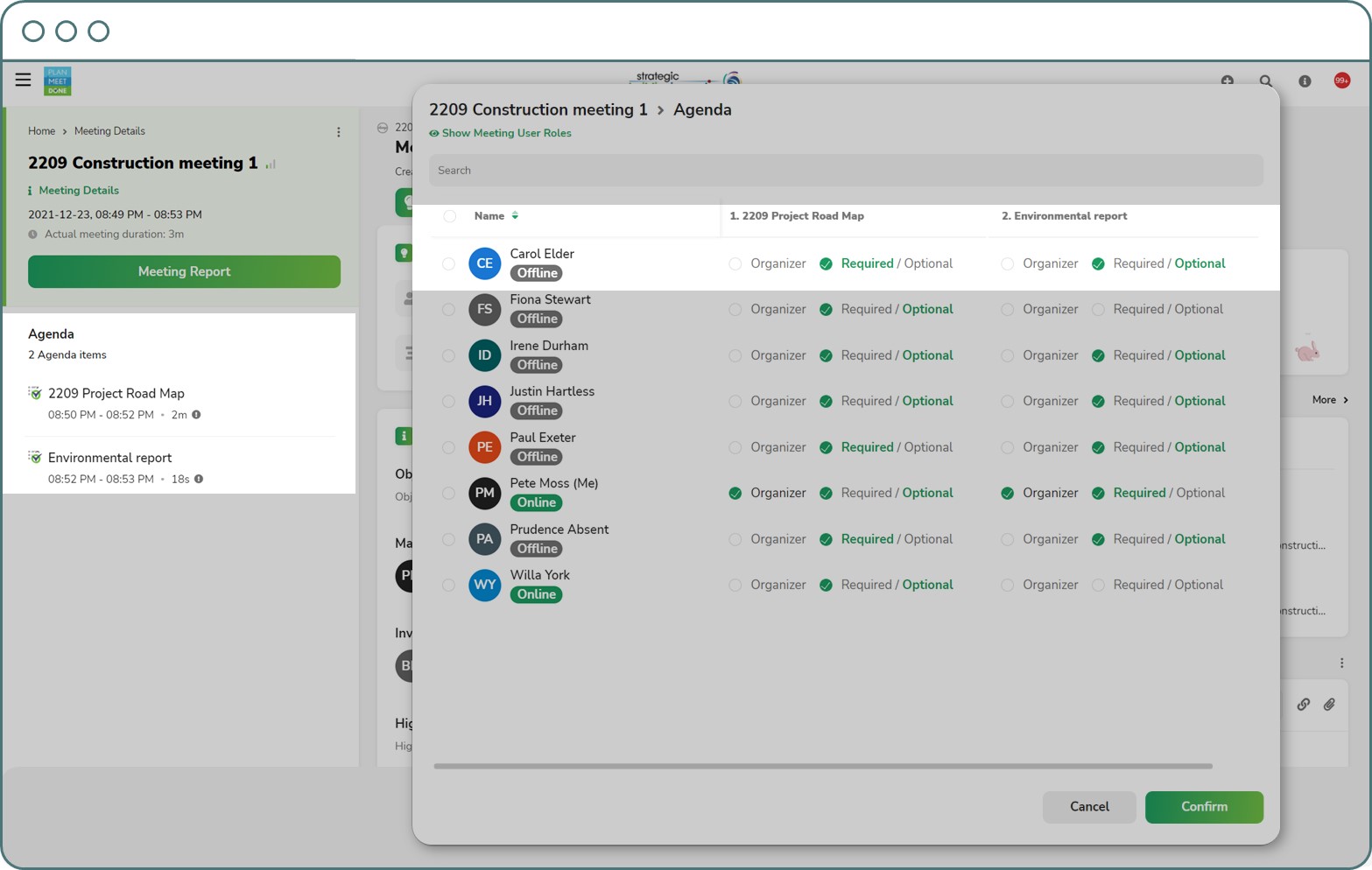The image size is (1372, 870).
Task: Click the link icon in right panel
Action: click(1303, 705)
